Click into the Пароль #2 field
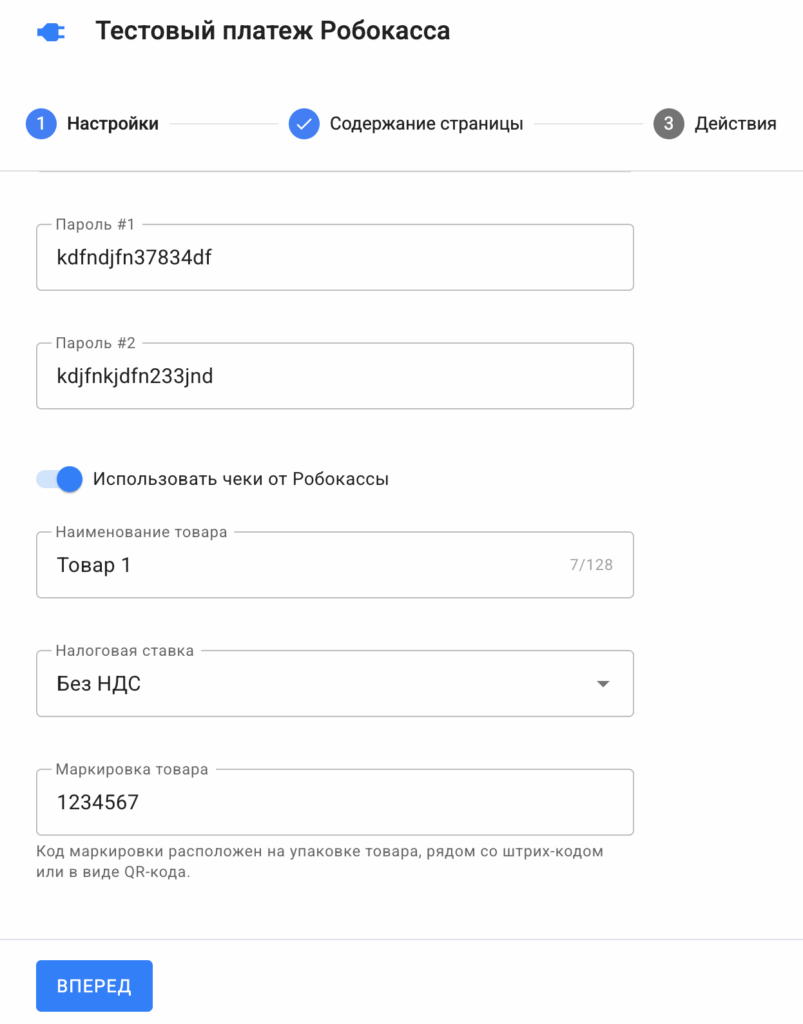 334,376
